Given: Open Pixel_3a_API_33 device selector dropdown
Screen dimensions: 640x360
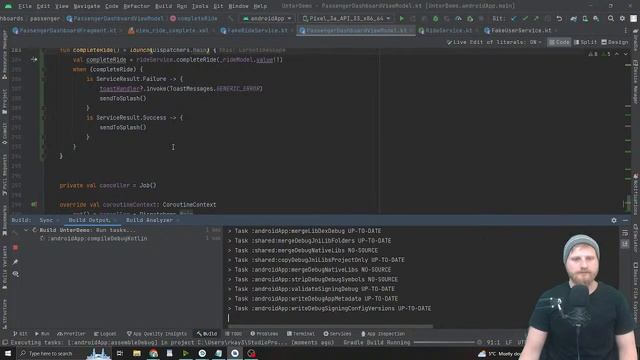Looking at the screenshot, I should [x=347, y=19].
